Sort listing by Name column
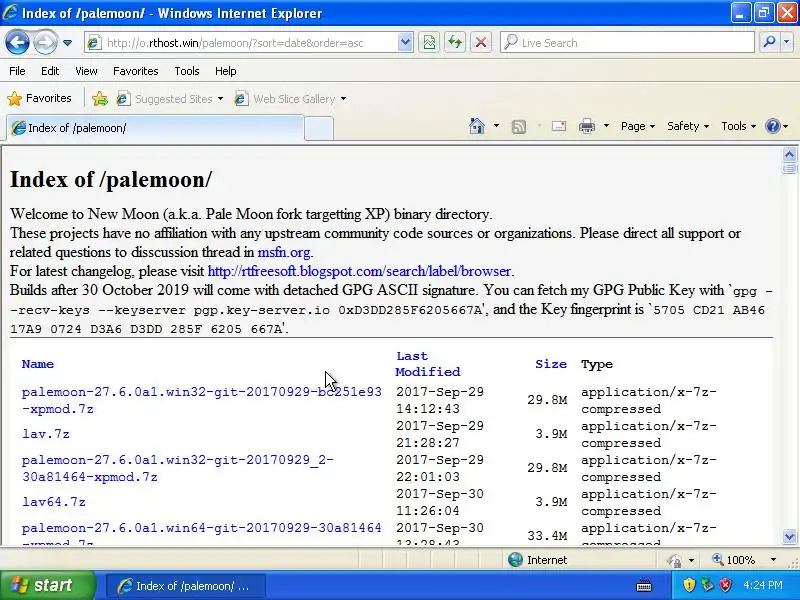 click(x=38, y=364)
